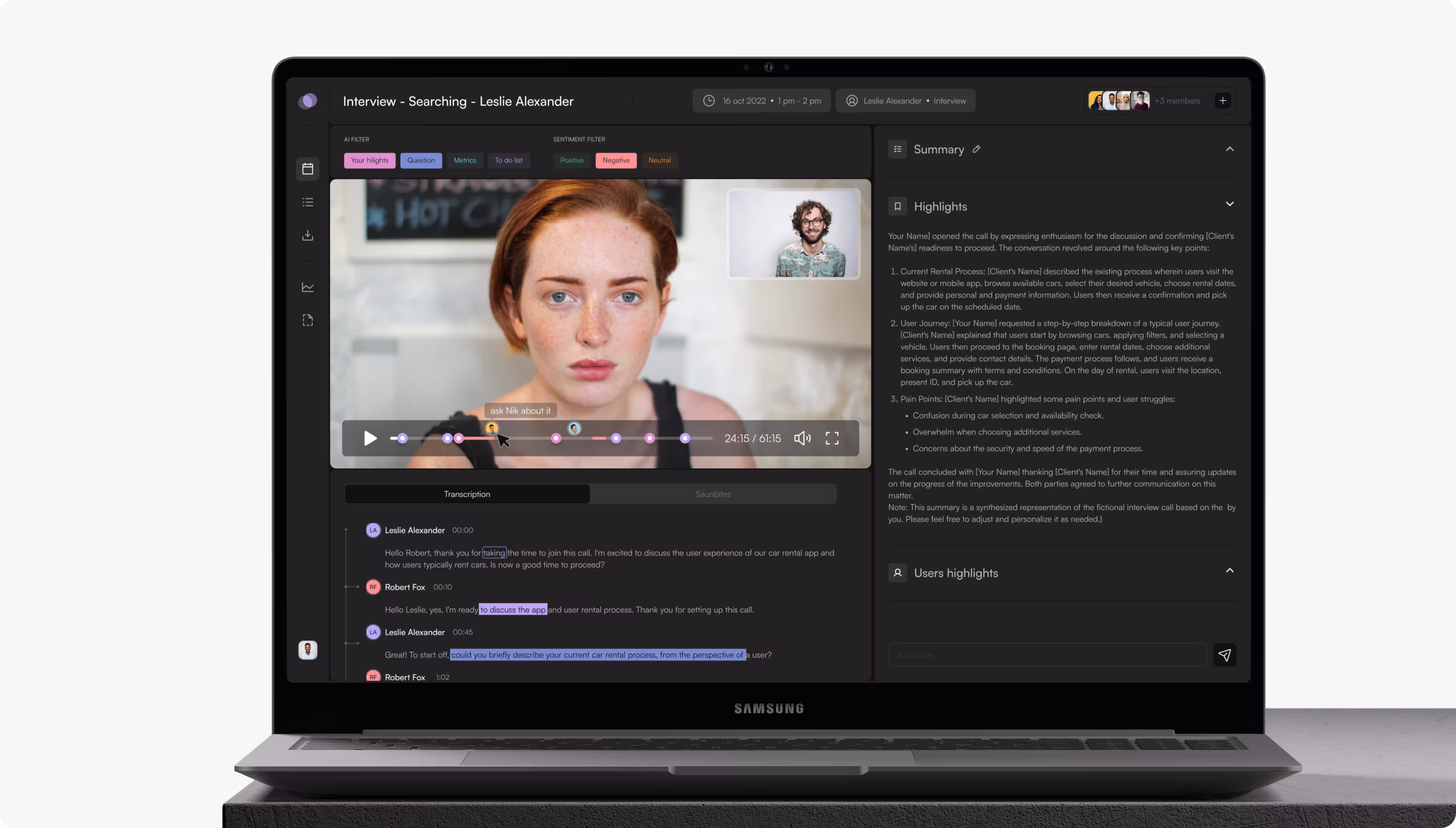Open user profile avatar in sidebar
The width and height of the screenshot is (1456, 828).
pos(307,650)
